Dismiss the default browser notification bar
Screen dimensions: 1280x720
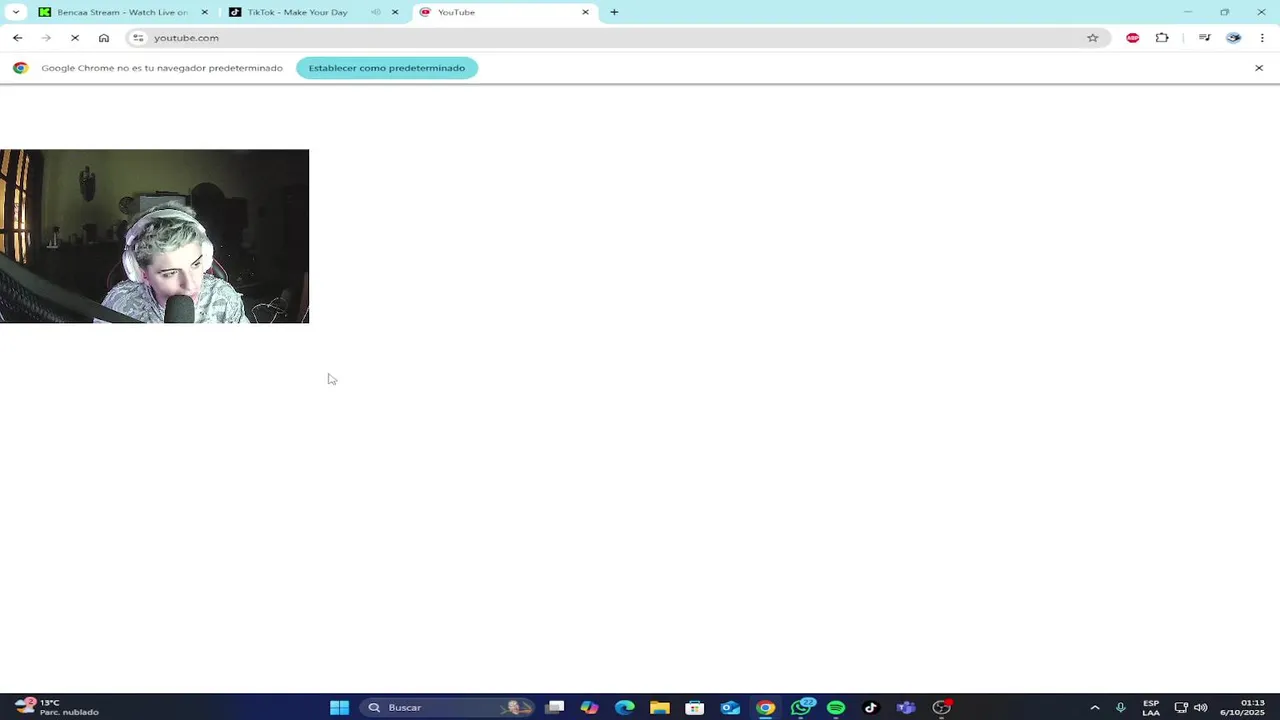point(1259,68)
